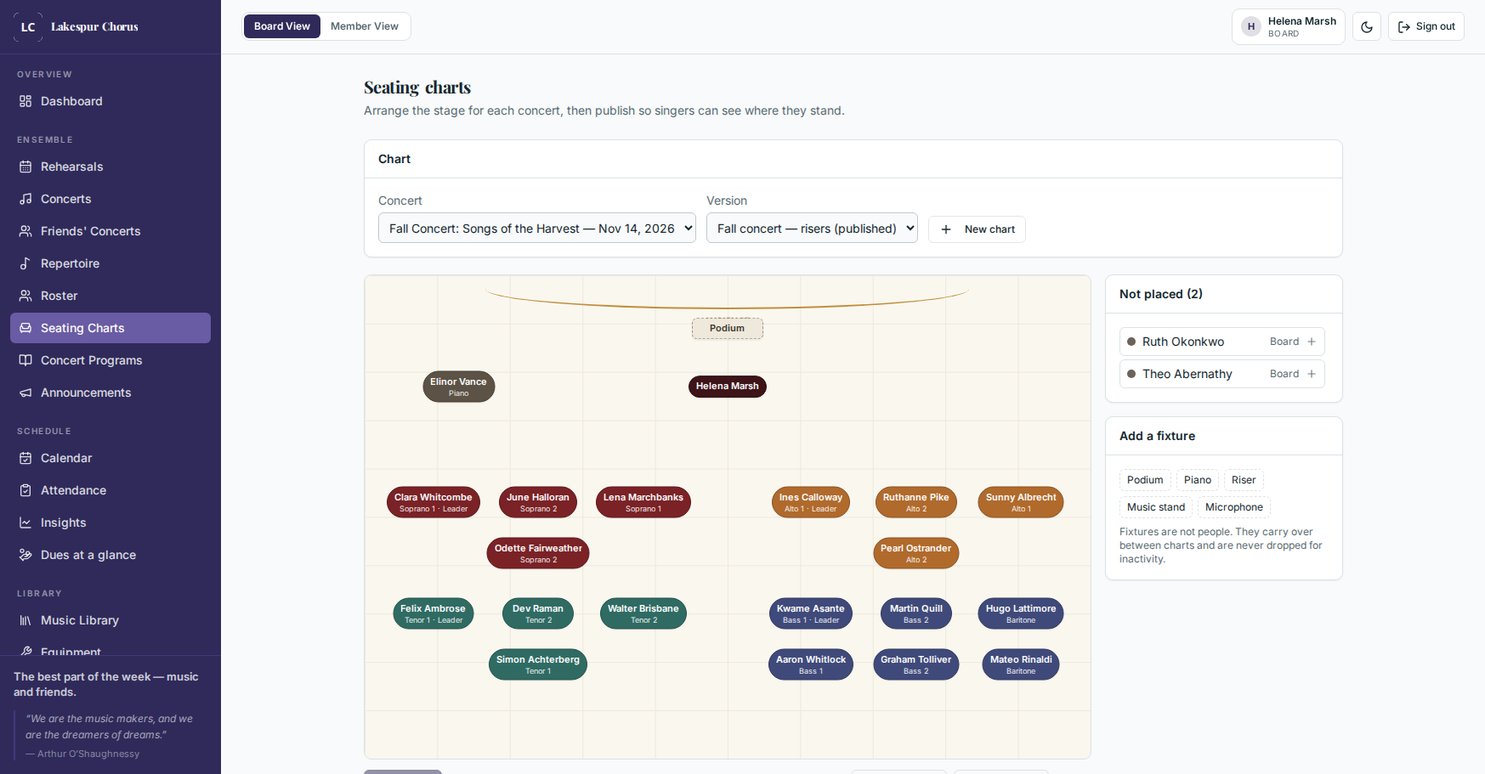Screen dimensions: 1485x774
Task: Click the LC chorus logo
Action: pyautogui.click(x=28, y=27)
